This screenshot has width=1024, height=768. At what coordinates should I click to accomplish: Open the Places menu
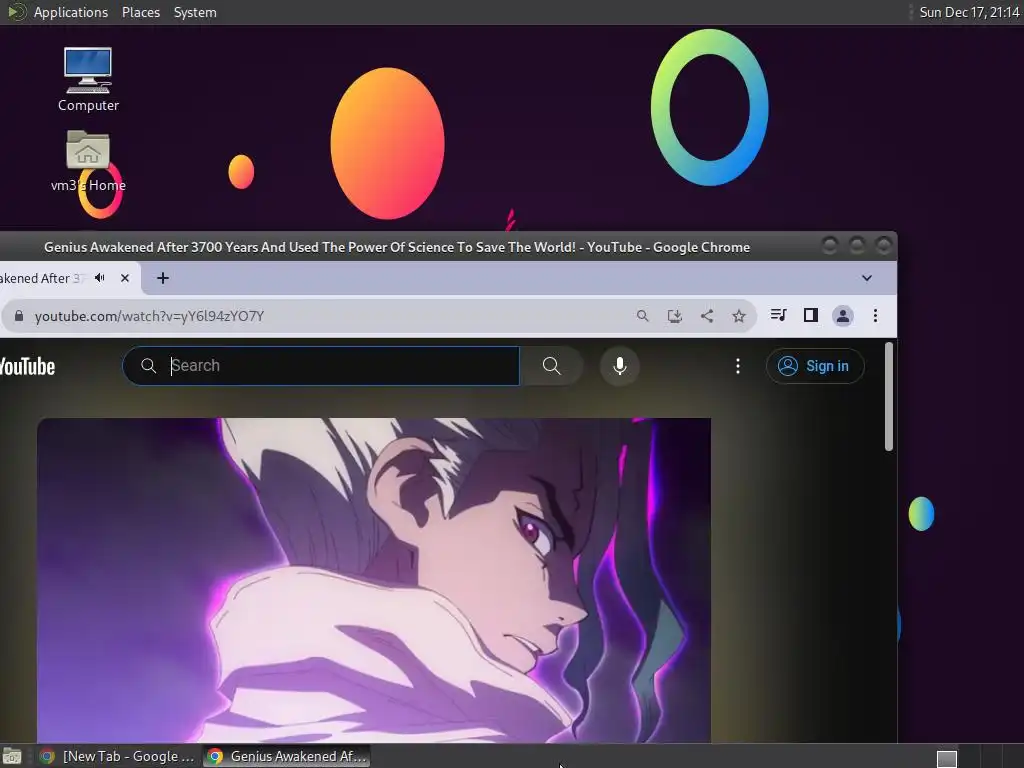(x=141, y=12)
